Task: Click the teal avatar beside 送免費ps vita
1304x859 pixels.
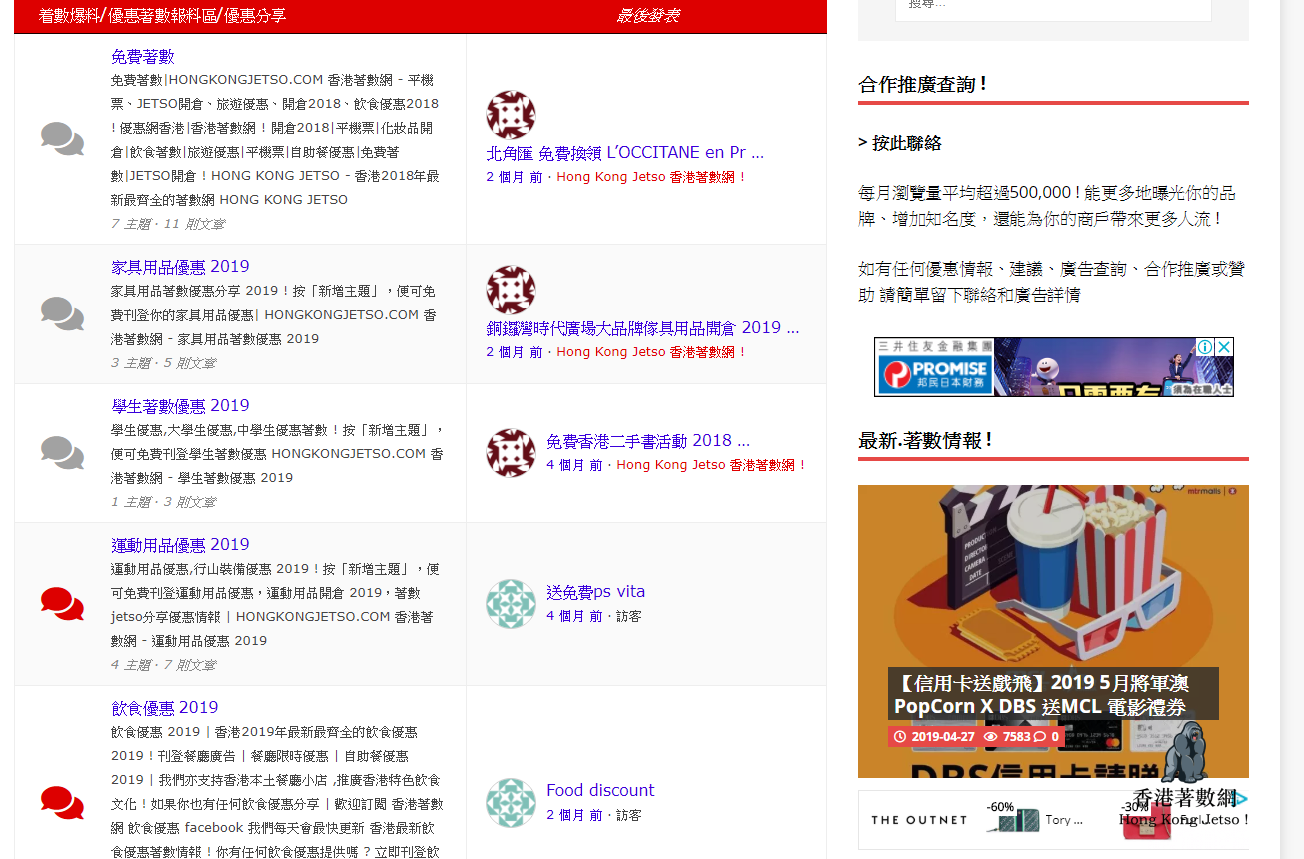Action: 511,604
